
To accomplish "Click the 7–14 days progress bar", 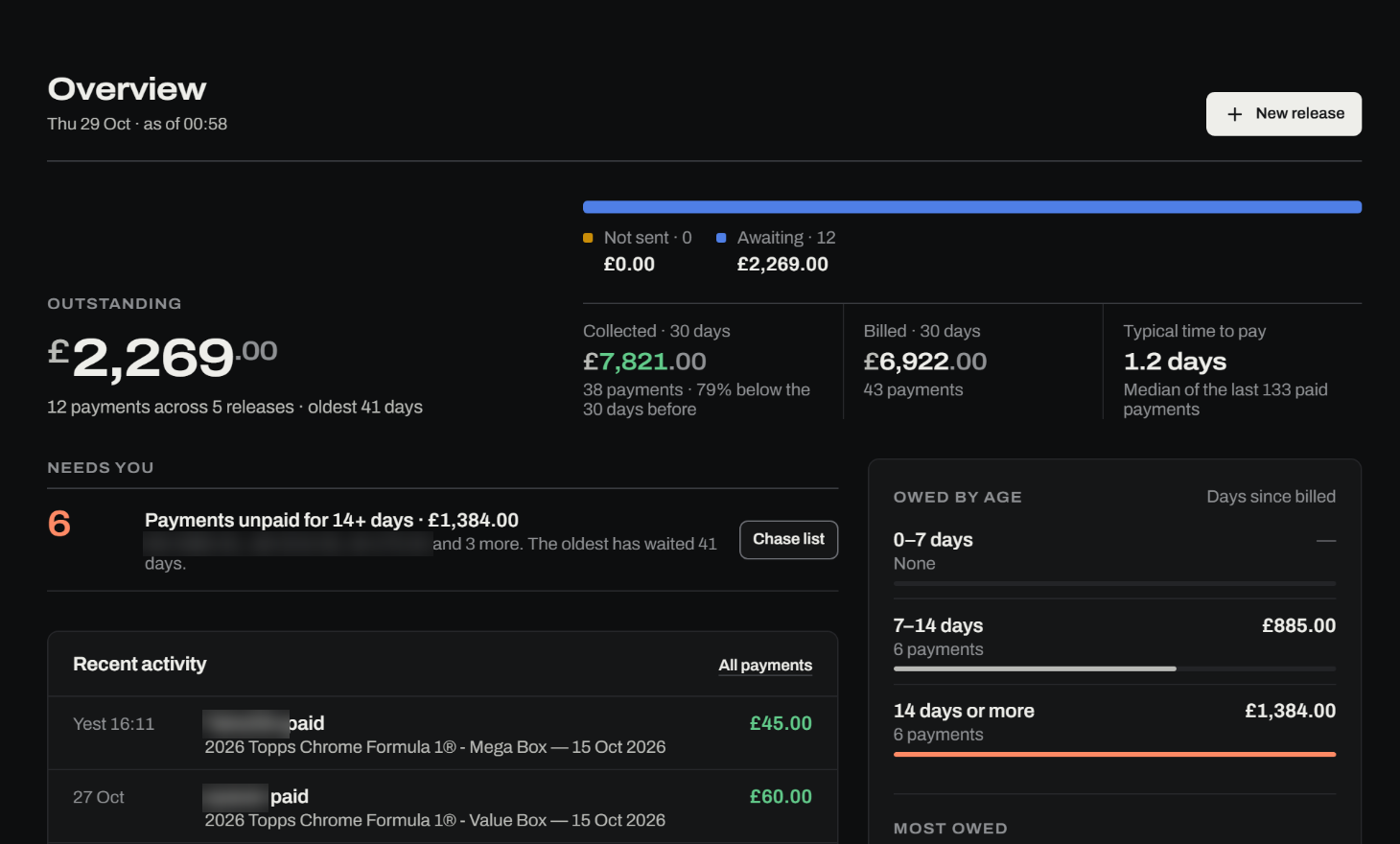I will click(1114, 668).
